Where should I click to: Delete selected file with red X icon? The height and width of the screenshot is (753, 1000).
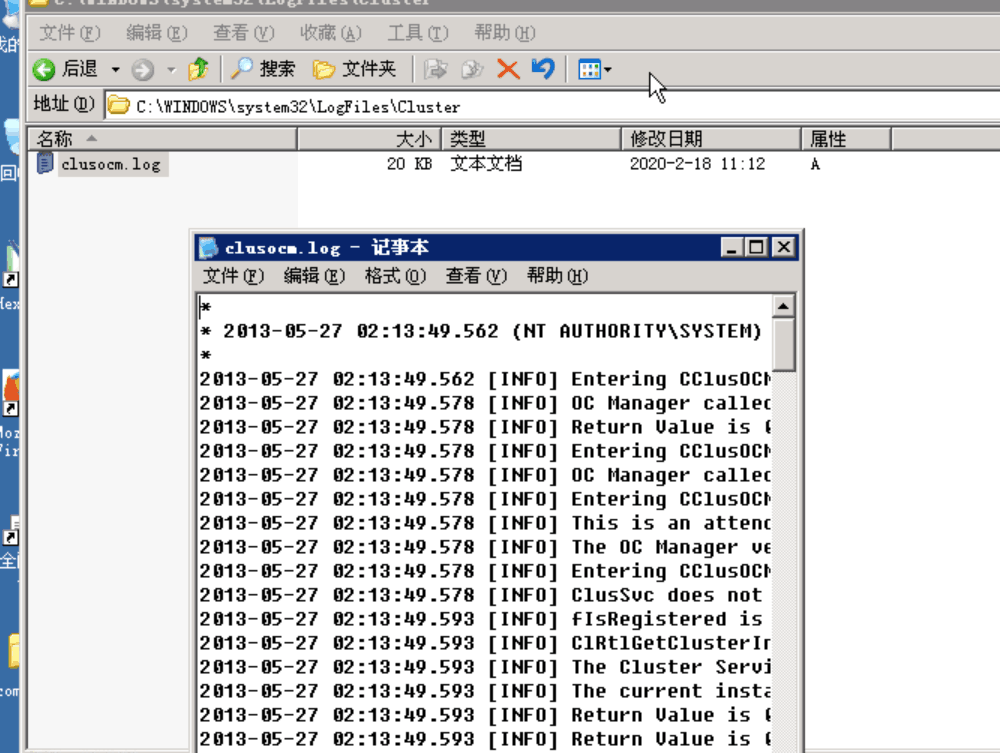(508, 68)
